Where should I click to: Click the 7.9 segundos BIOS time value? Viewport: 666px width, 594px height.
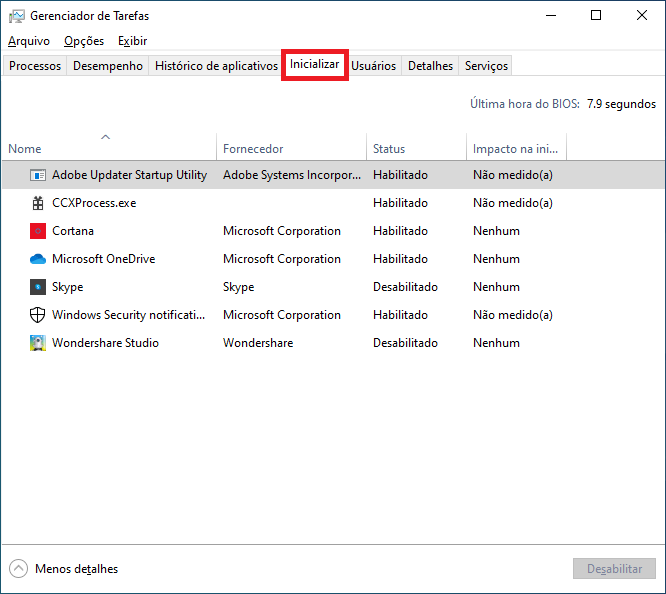point(621,104)
